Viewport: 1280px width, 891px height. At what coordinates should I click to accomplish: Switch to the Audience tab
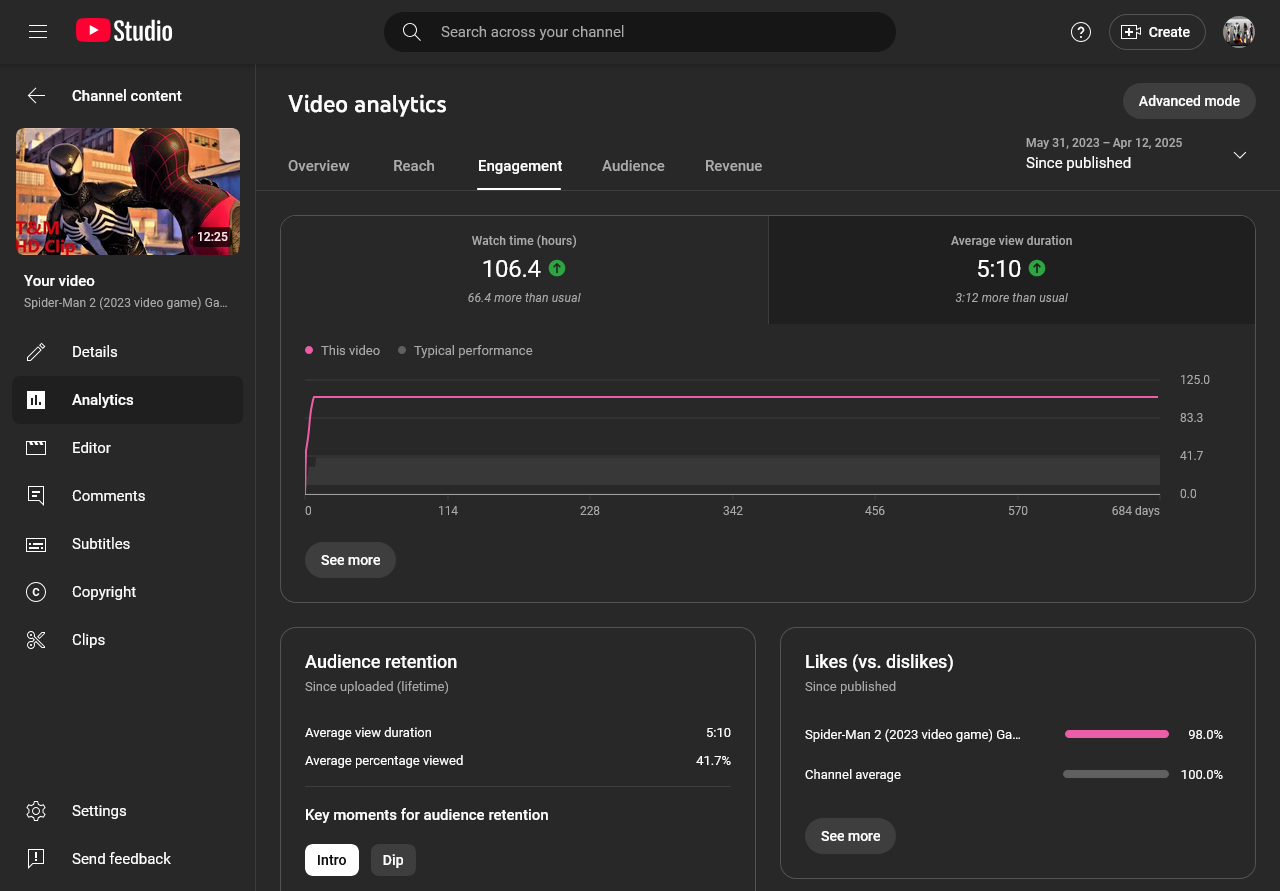(x=633, y=166)
